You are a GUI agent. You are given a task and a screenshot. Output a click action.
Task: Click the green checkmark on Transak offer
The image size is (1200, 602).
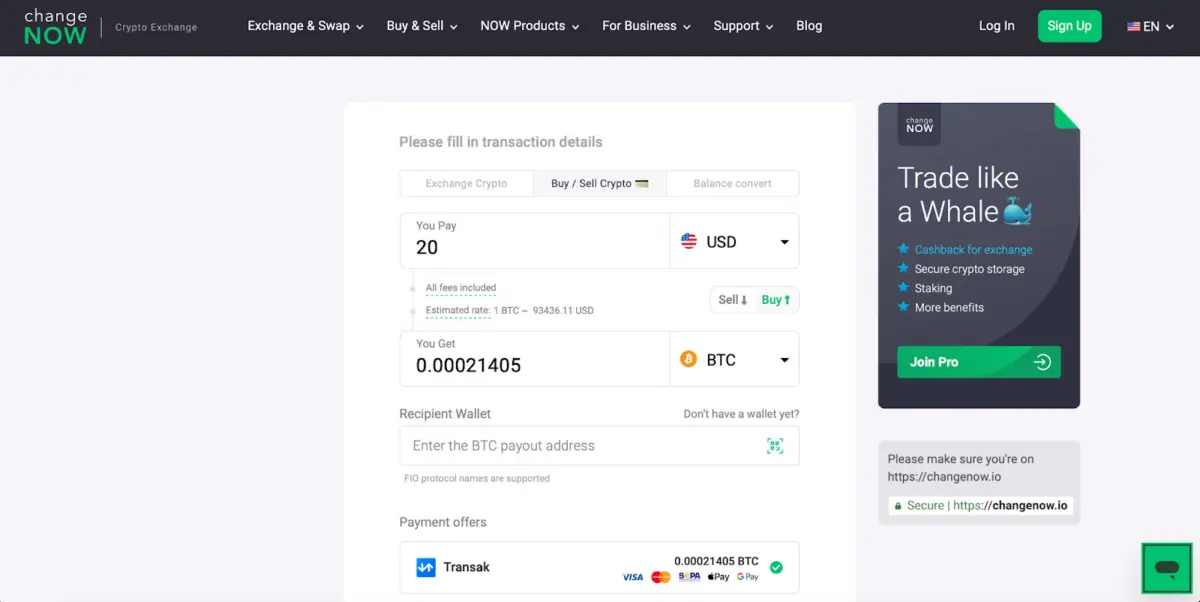(x=777, y=567)
